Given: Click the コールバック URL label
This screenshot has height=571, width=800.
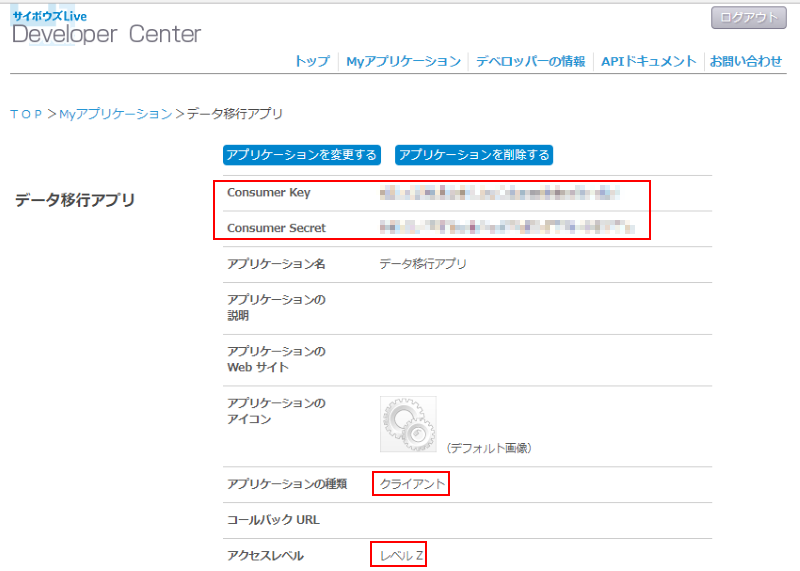Looking at the screenshot, I should pyautogui.click(x=273, y=519).
